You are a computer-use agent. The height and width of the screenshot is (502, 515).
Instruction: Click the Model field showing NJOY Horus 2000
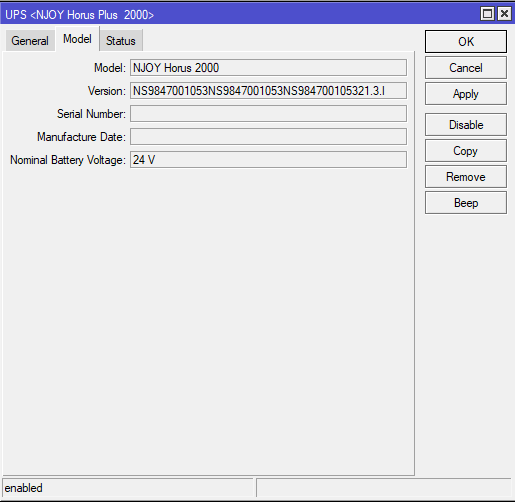[x=268, y=68]
